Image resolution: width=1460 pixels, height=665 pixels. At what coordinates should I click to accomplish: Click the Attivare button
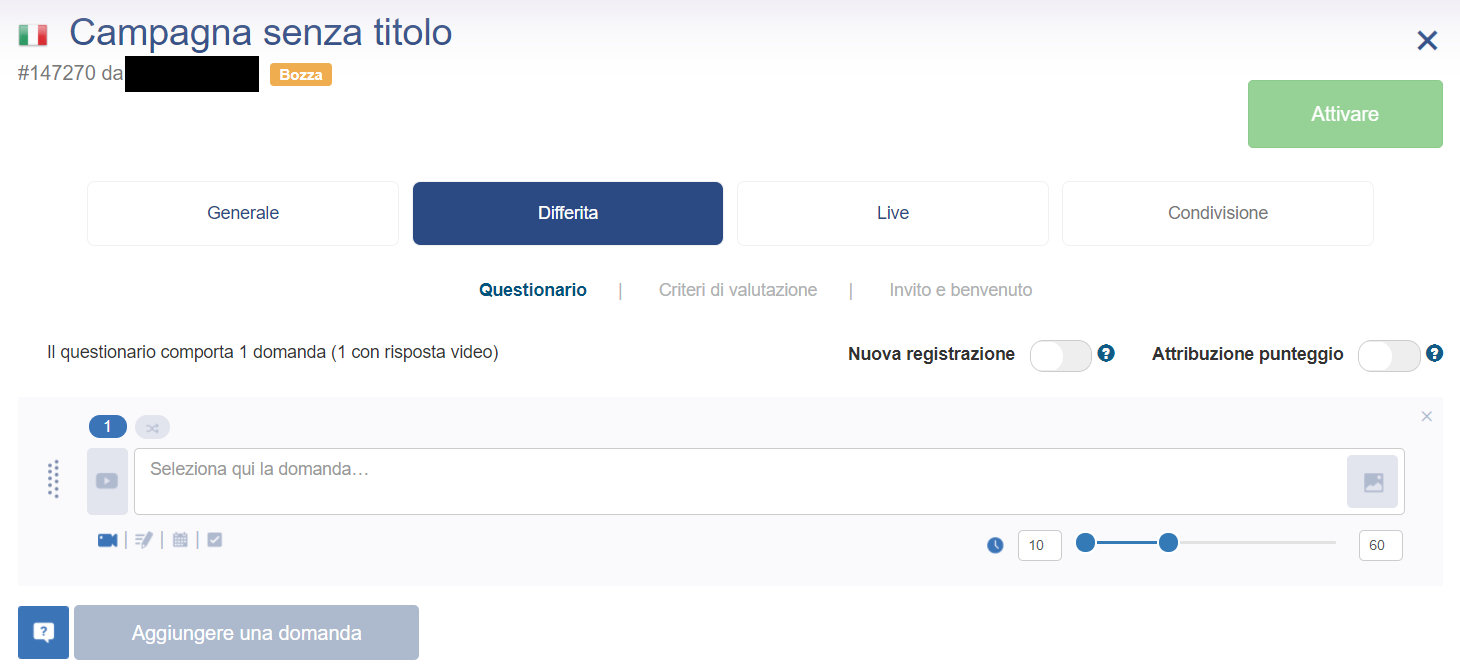pos(1345,114)
